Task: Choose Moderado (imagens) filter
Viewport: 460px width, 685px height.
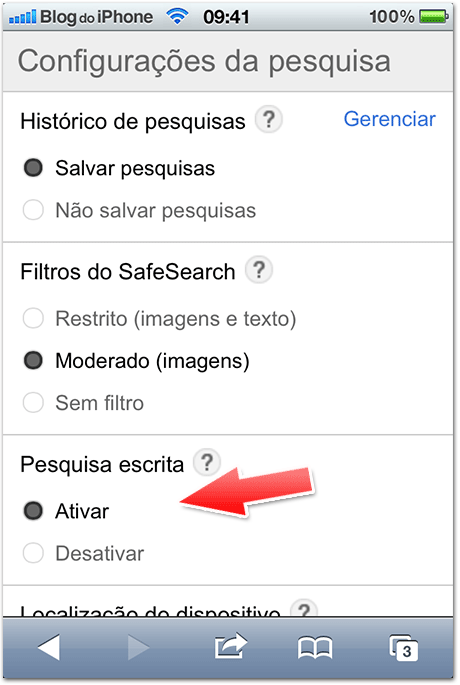Action: (136, 361)
